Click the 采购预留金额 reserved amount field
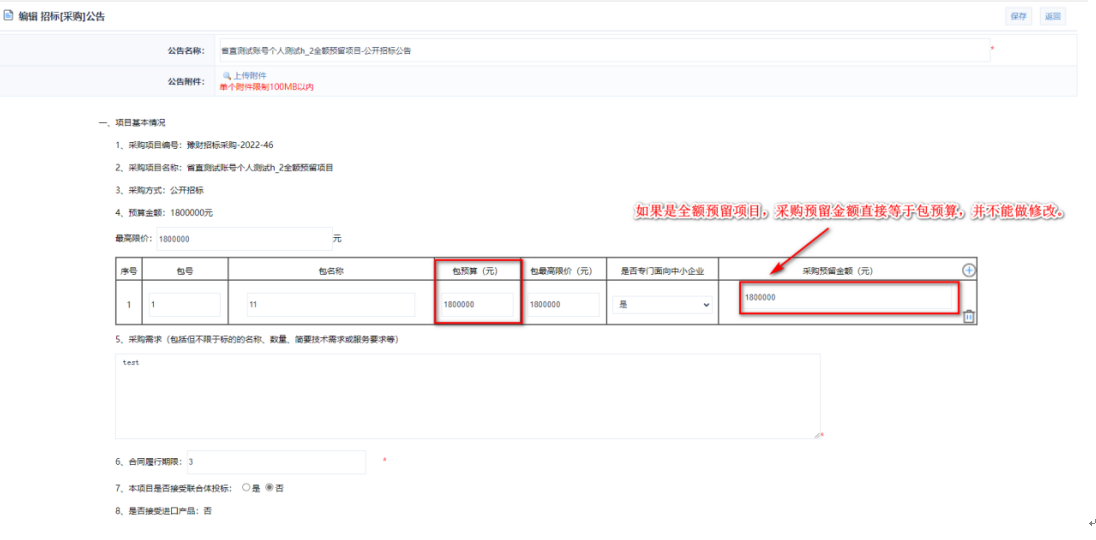The width and height of the screenshot is (1096, 540). click(846, 297)
